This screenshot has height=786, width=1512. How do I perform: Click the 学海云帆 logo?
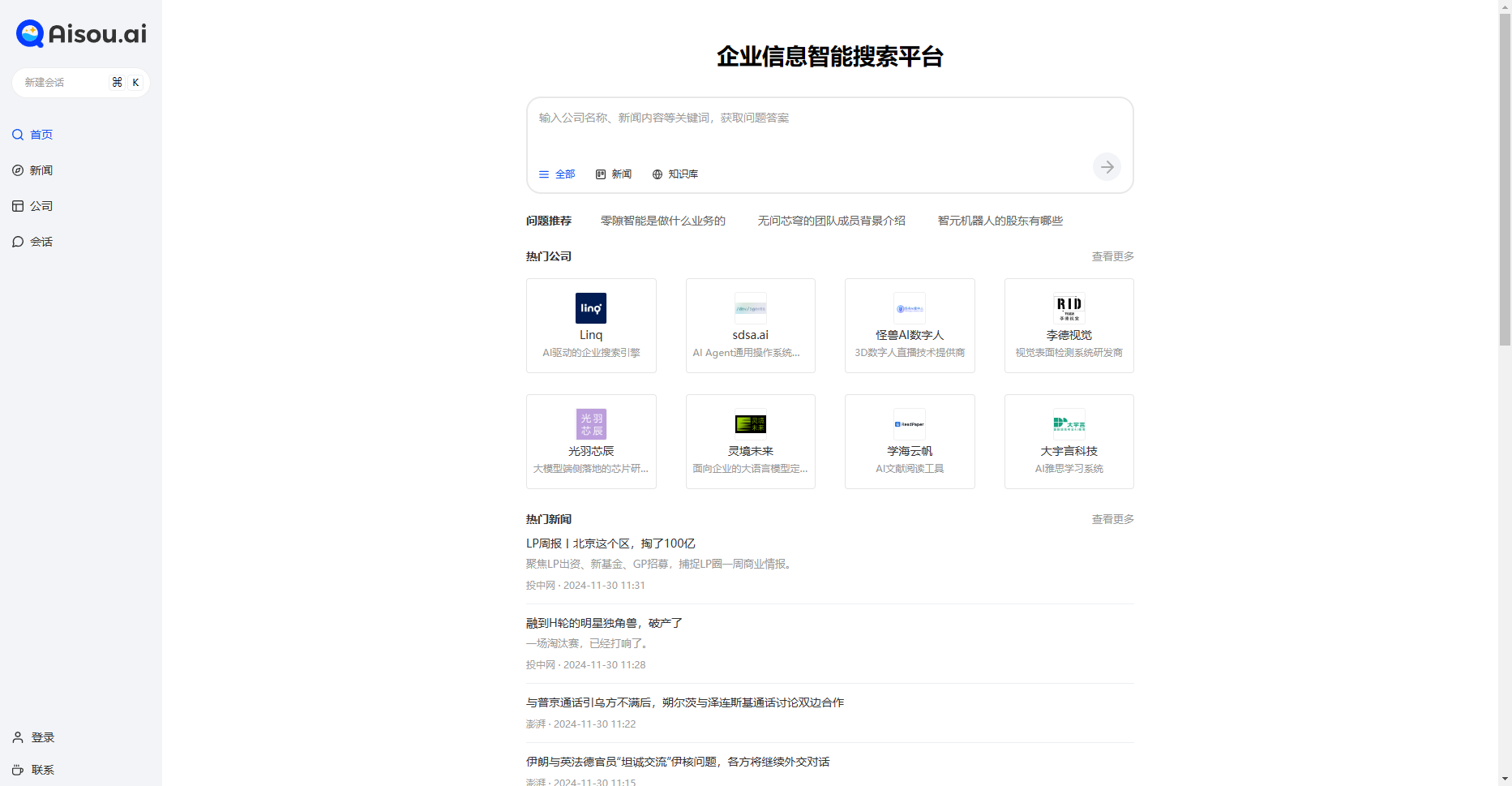tap(910, 424)
